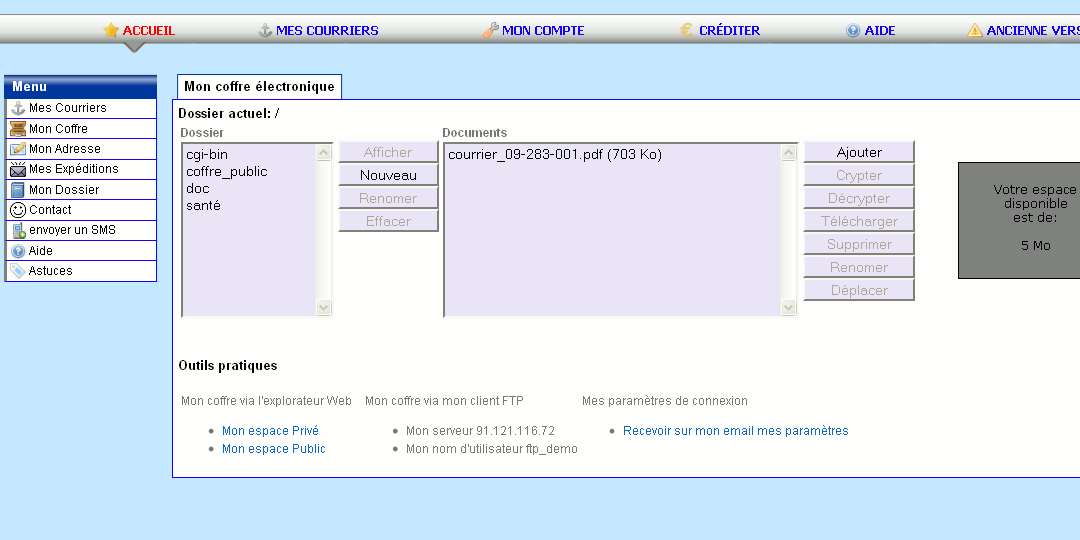Click the Supprimer button
This screenshot has height=540, width=1080.
[x=859, y=245]
